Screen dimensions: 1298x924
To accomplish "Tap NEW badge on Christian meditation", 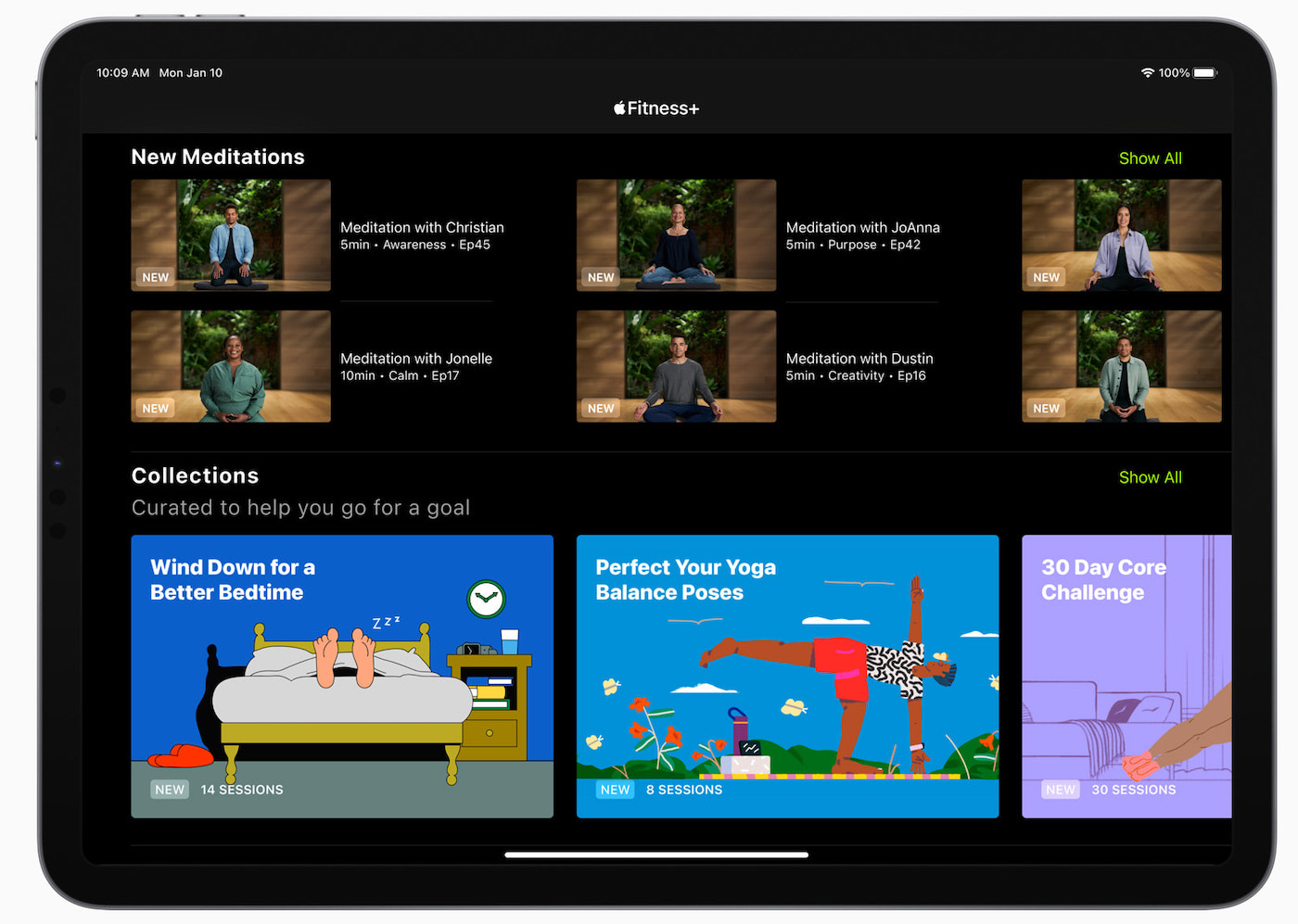I will [x=156, y=277].
